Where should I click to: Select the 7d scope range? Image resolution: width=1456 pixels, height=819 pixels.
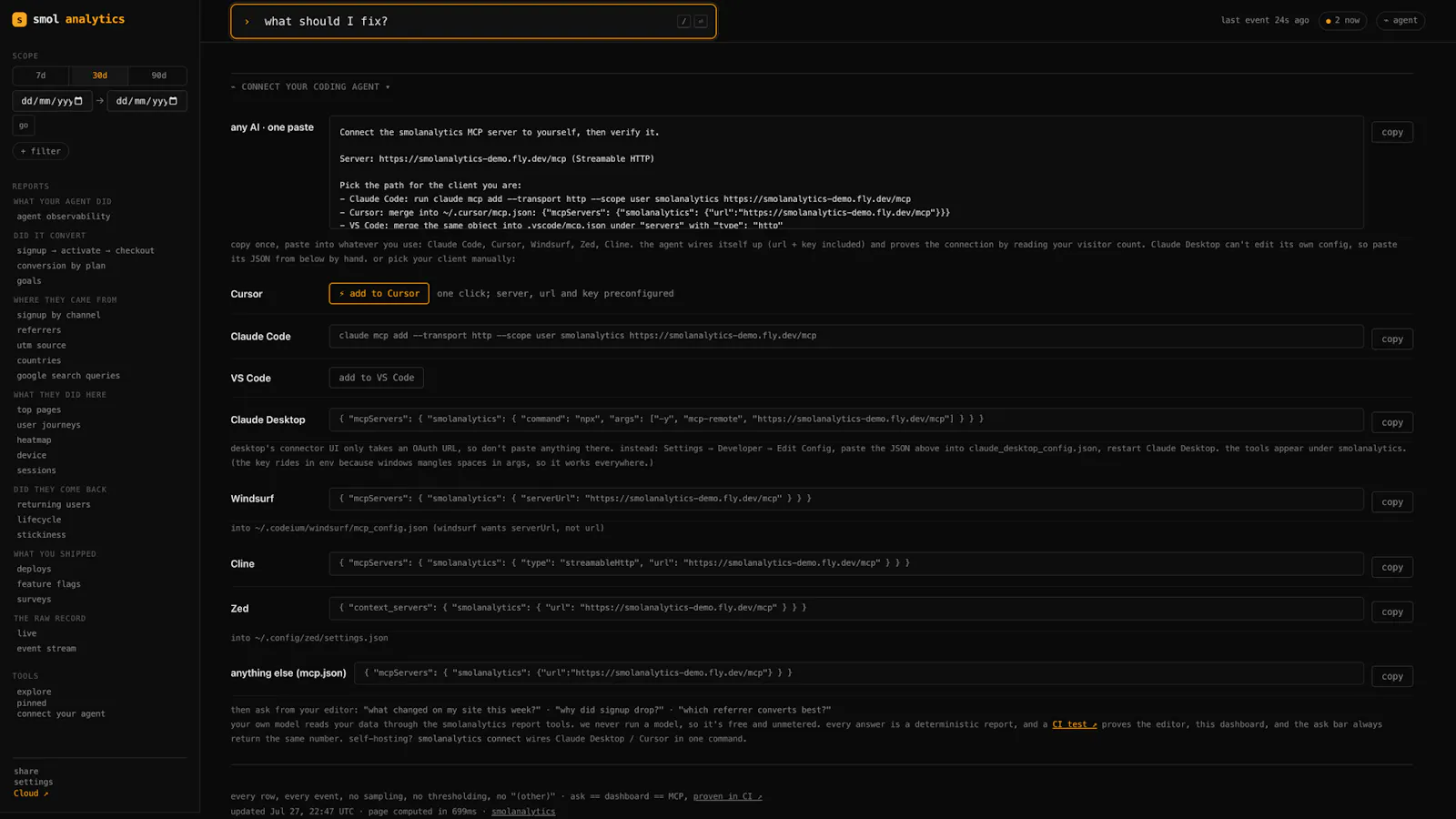(41, 76)
